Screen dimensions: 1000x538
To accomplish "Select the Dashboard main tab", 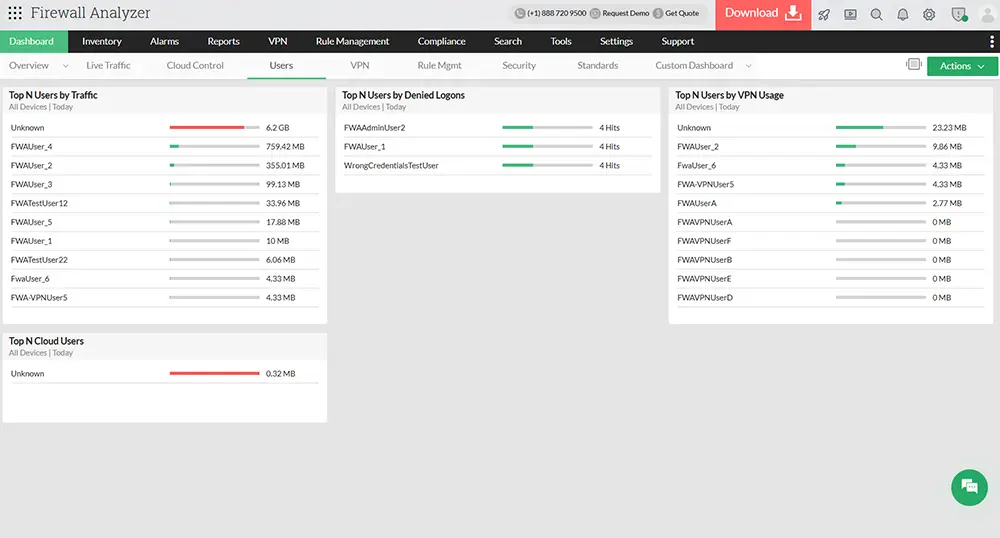I will pyautogui.click(x=33, y=41).
